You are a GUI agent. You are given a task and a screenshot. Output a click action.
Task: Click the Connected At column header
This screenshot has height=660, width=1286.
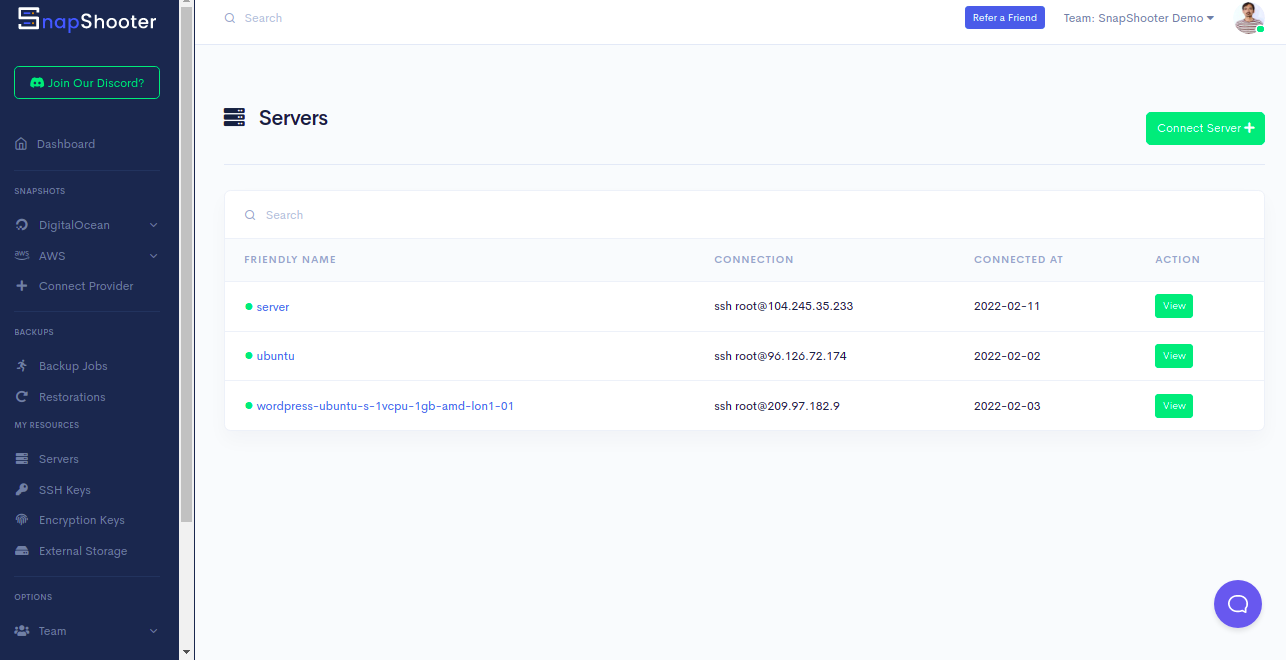click(1018, 260)
